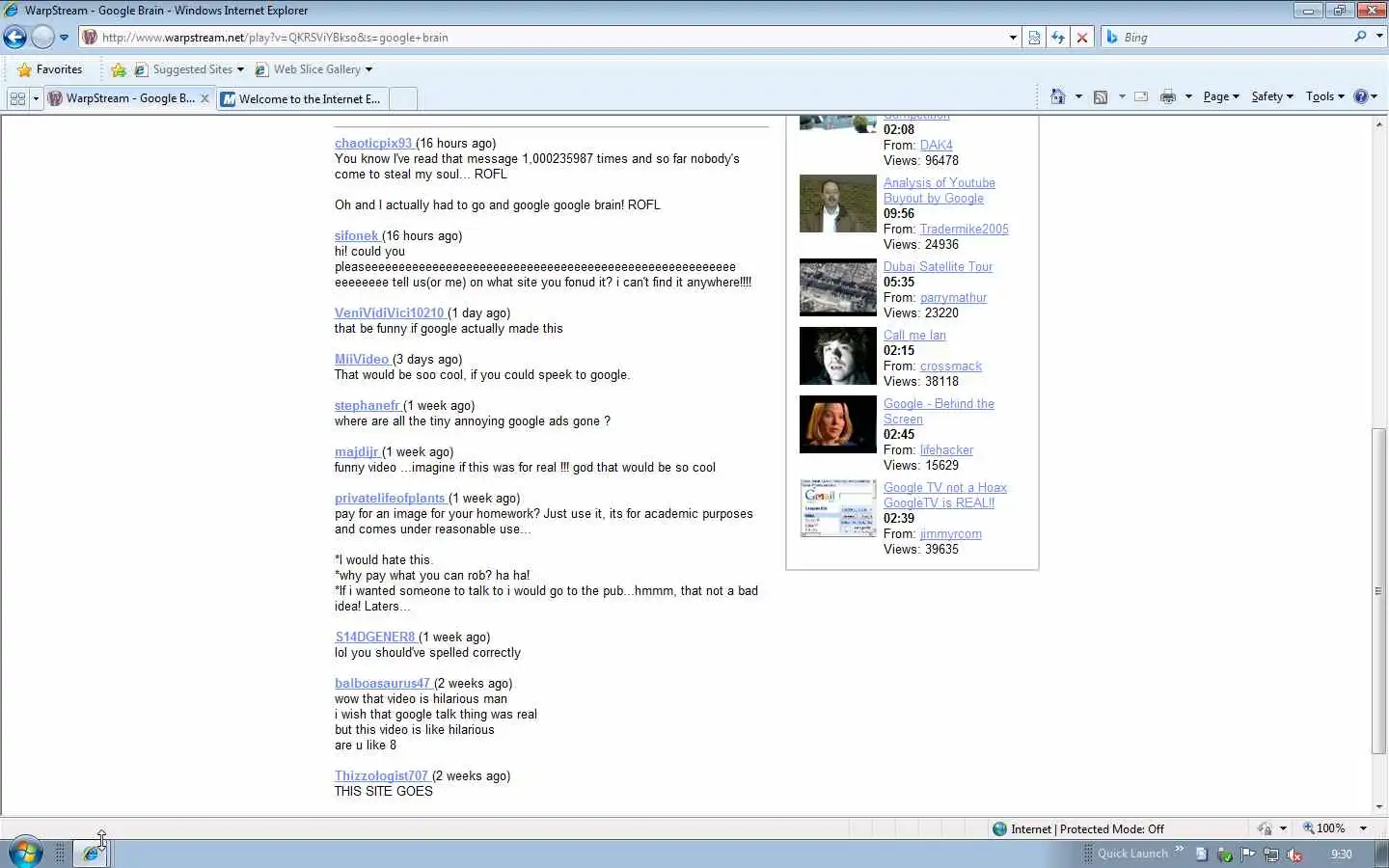Stop loading with the red X icon

pyautogui.click(x=1082, y=38)
